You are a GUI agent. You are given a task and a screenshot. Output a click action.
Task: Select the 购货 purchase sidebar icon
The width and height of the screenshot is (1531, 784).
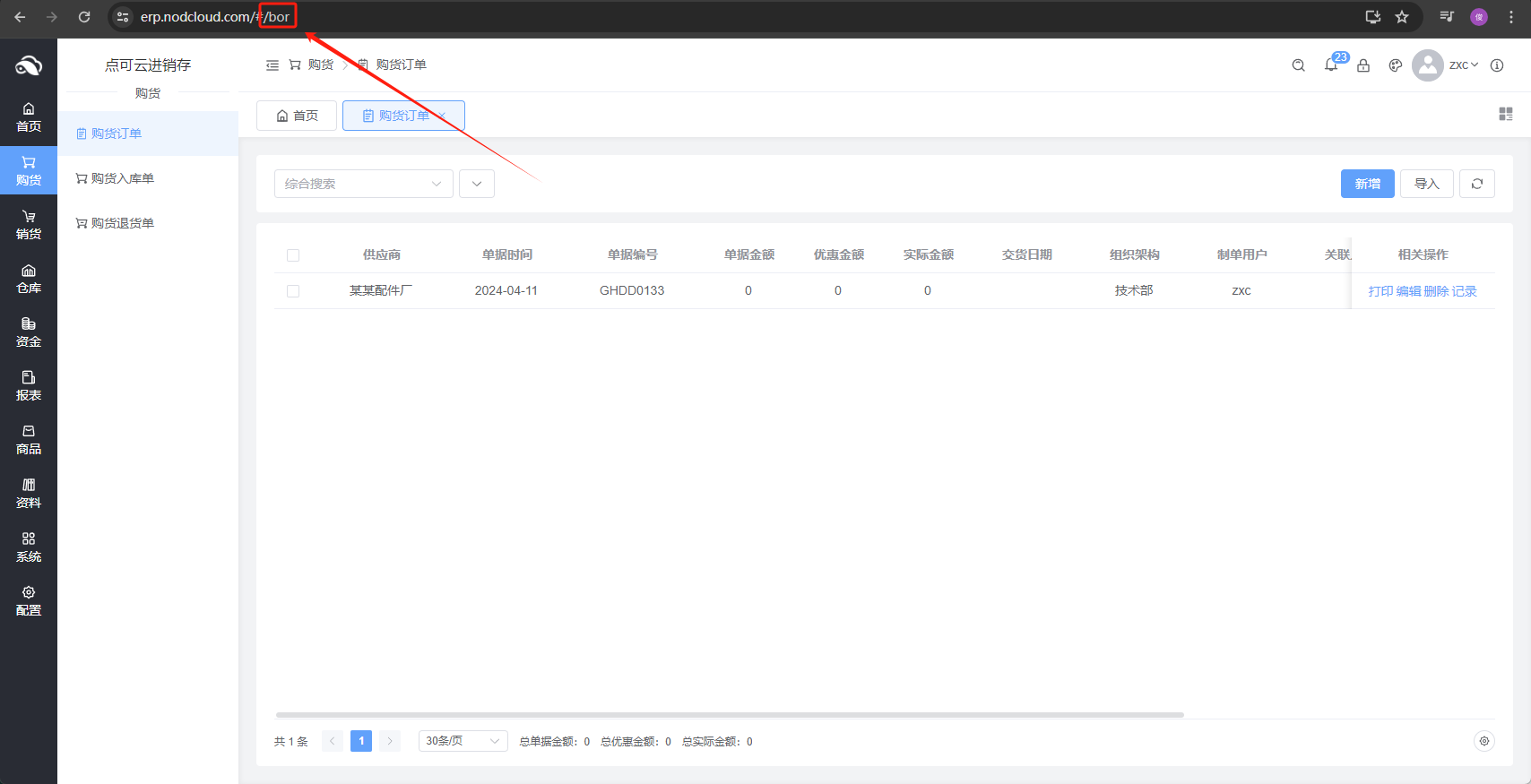click(x=29, y=171)
